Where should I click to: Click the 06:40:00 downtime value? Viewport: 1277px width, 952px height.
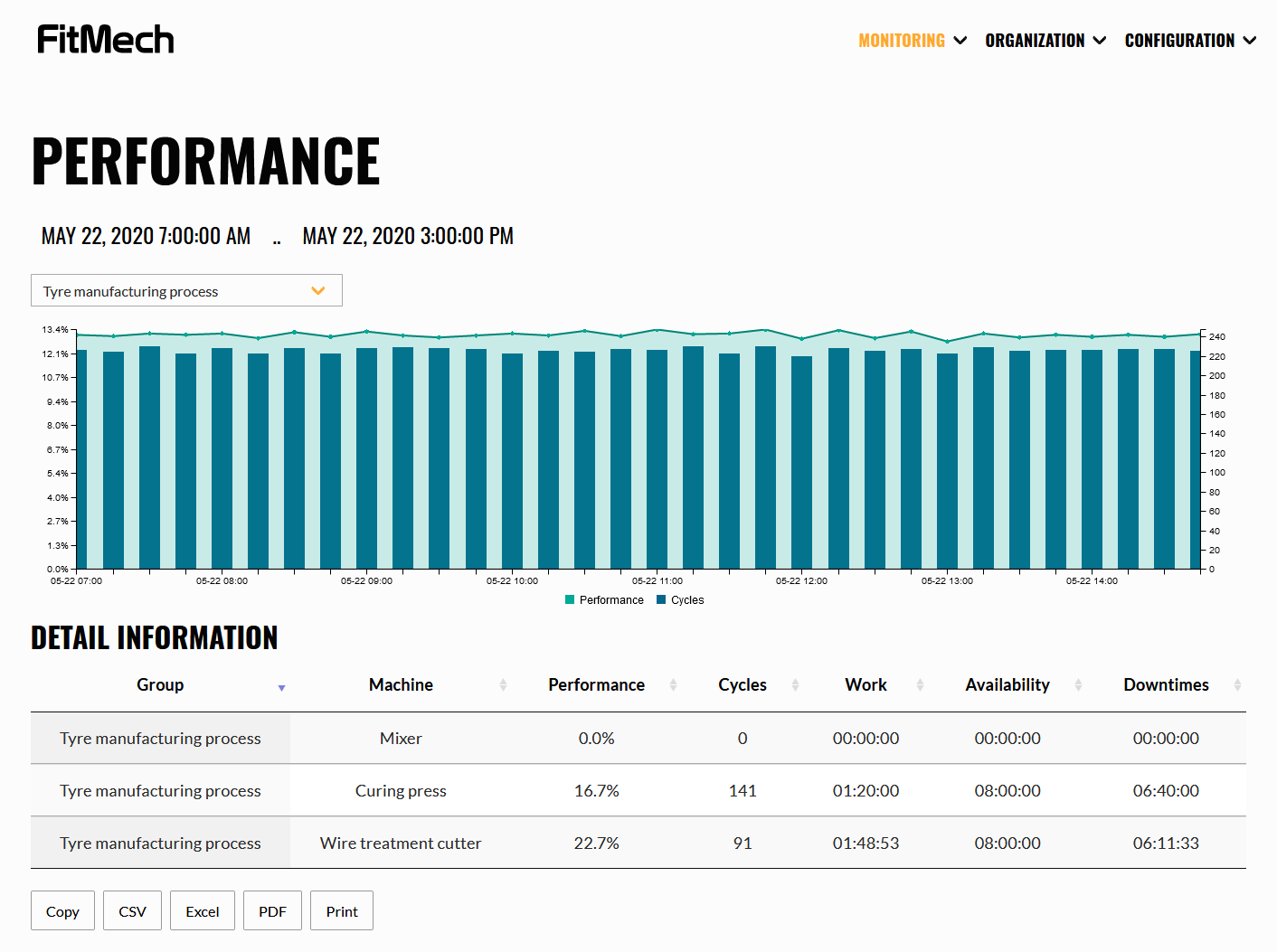[1167, 791]
